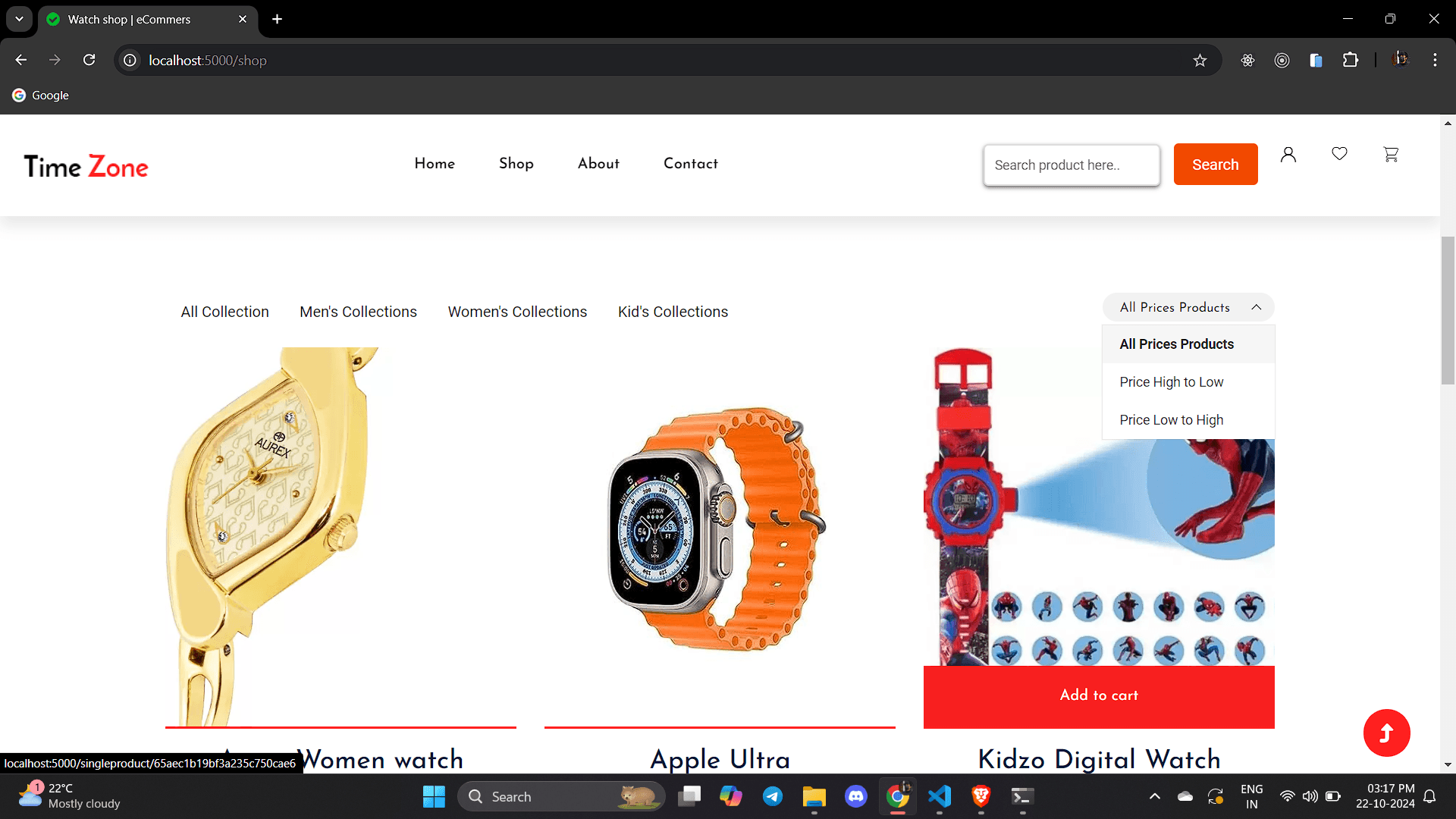Viewport: 1456px width, 819px height.
Task: Open the notifications bell in the tray
Action: pyautogui.click(x=1429, y=796)
